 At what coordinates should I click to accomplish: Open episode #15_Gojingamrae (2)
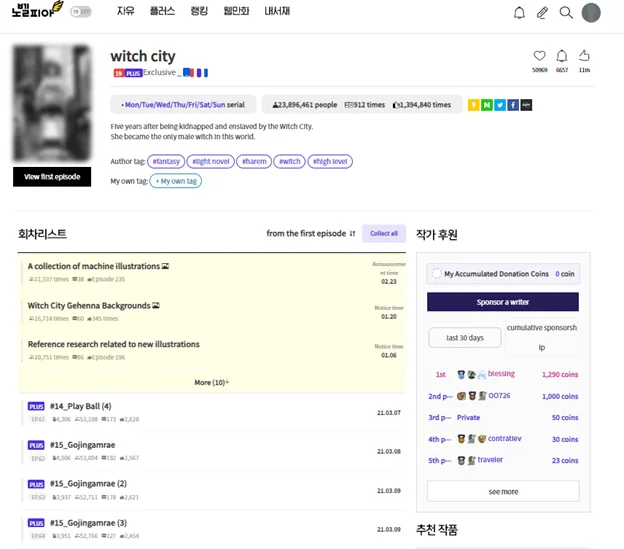pos(88,484)
